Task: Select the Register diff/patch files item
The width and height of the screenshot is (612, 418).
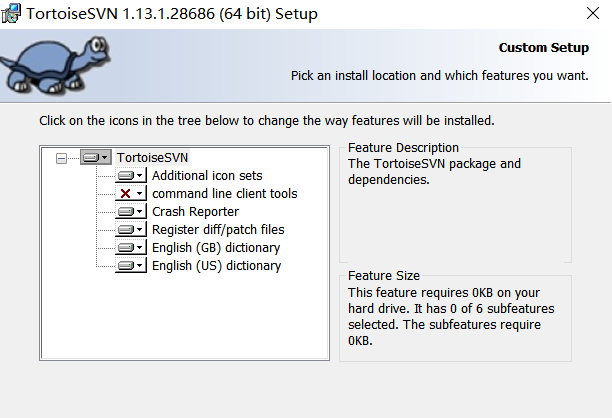Action: [x=218, y=229]
